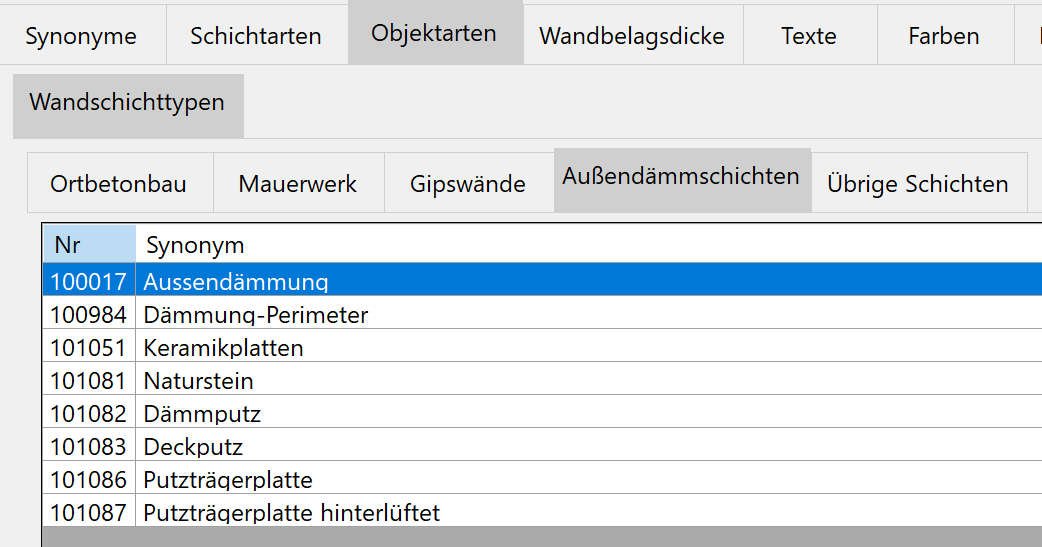Sort by the Nr column header
The width and height of the screenshot is (1042, 547).
pos(89,244)
